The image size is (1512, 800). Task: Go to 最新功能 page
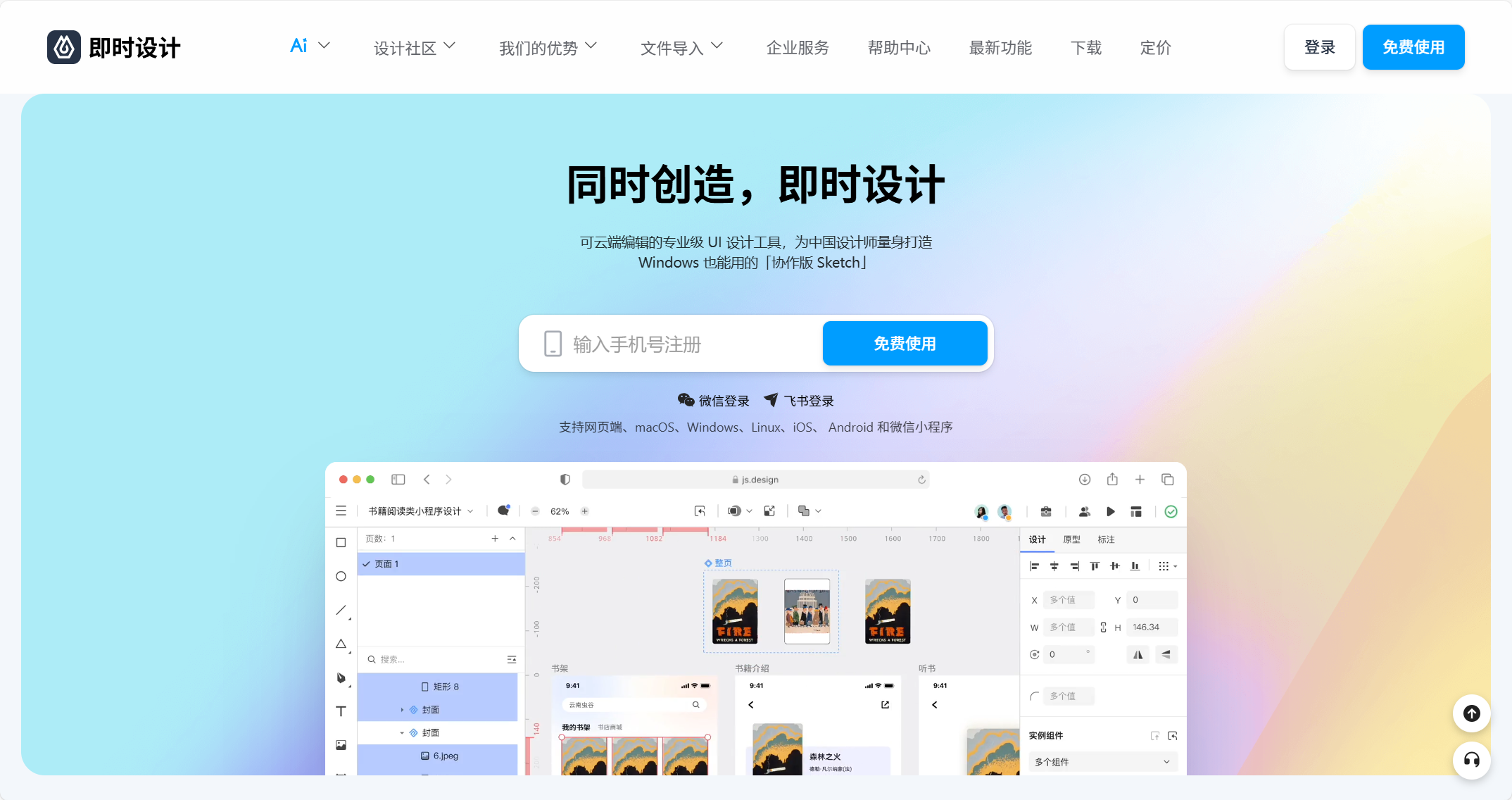coord(1000,48)
